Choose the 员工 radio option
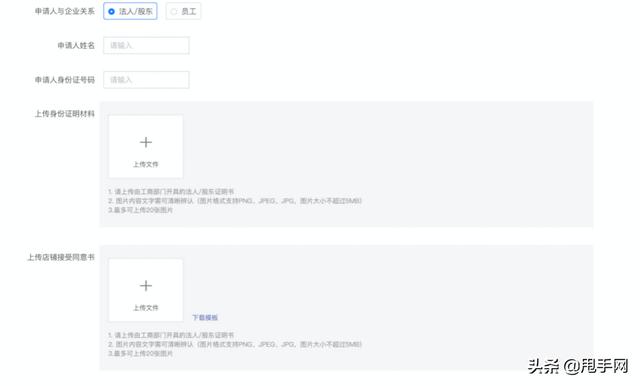640x386 pixels. [x=183, y=11]
